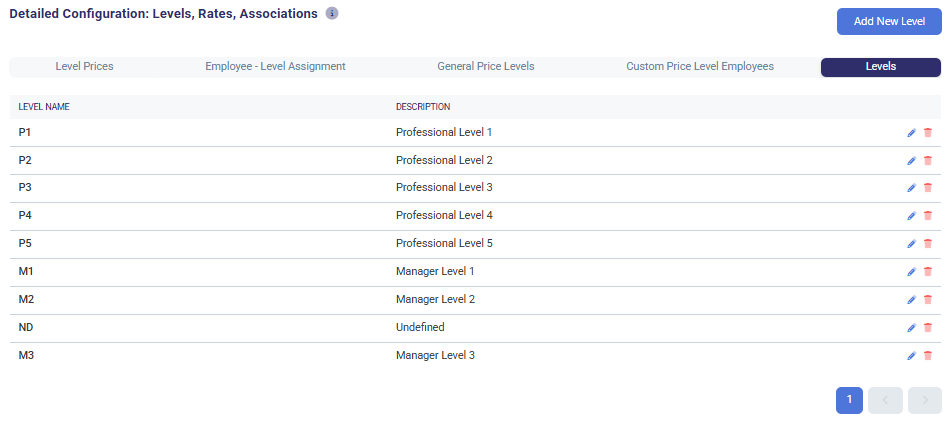Edit the P3 level entry
Viewport: 951px width, 423px height.
[911, 188]
